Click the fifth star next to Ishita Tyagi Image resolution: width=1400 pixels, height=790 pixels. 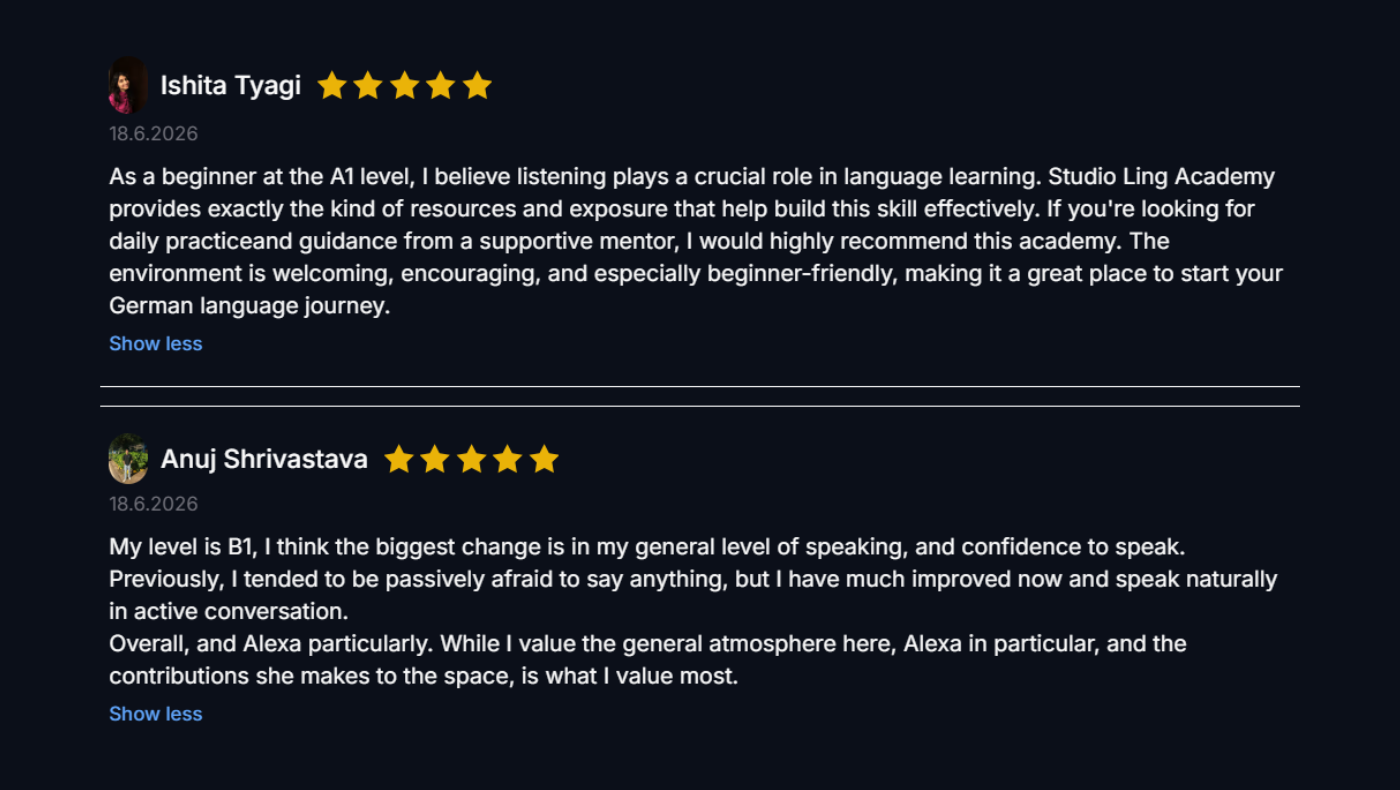(478, 86)
